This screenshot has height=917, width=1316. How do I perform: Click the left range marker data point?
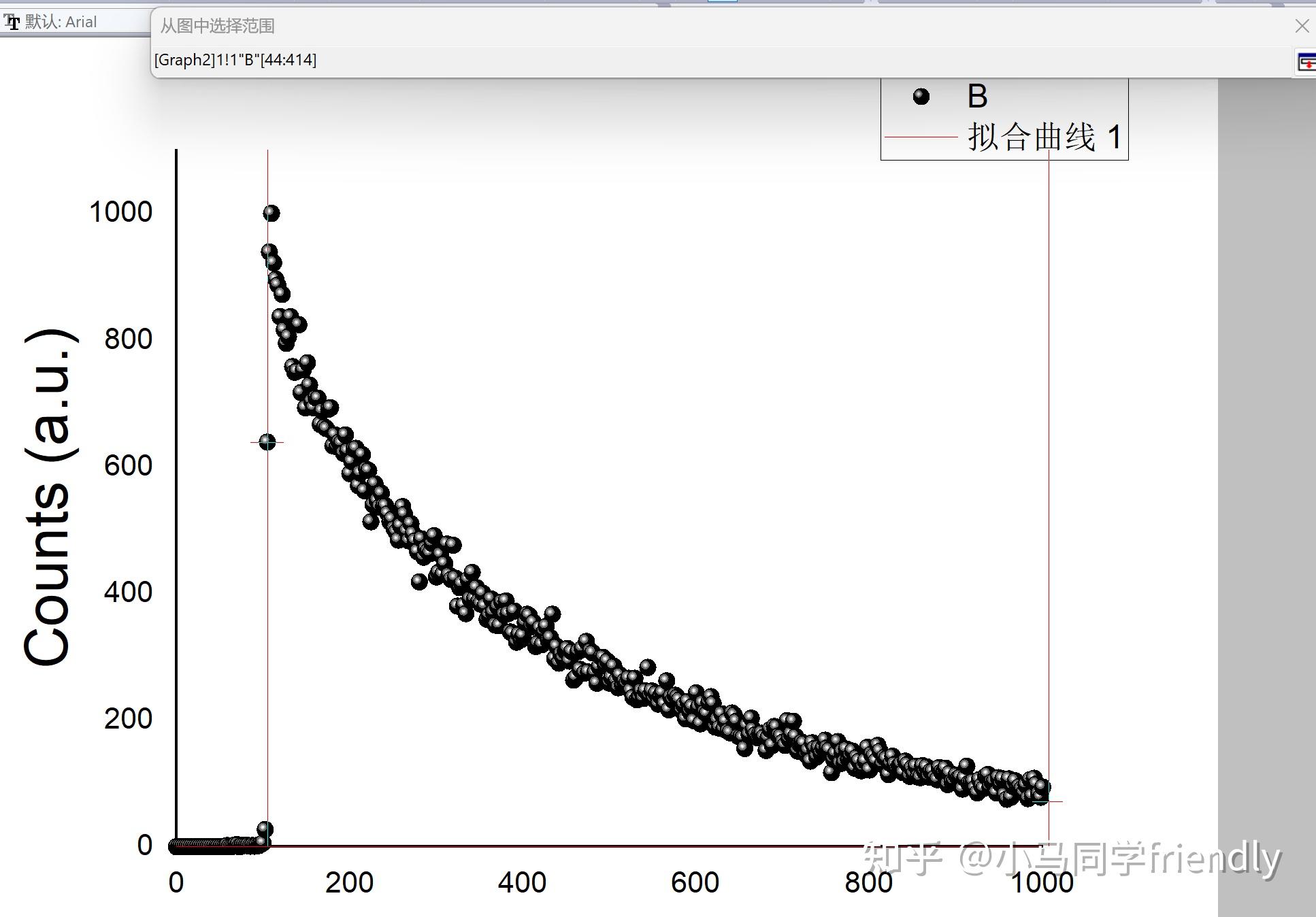point(267,442)
